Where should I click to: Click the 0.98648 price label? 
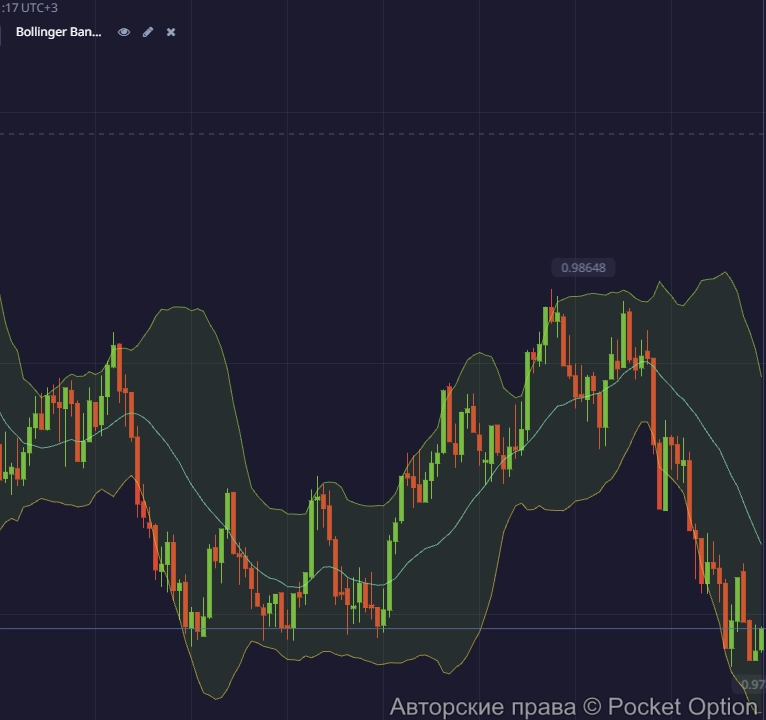click(583, 268)
